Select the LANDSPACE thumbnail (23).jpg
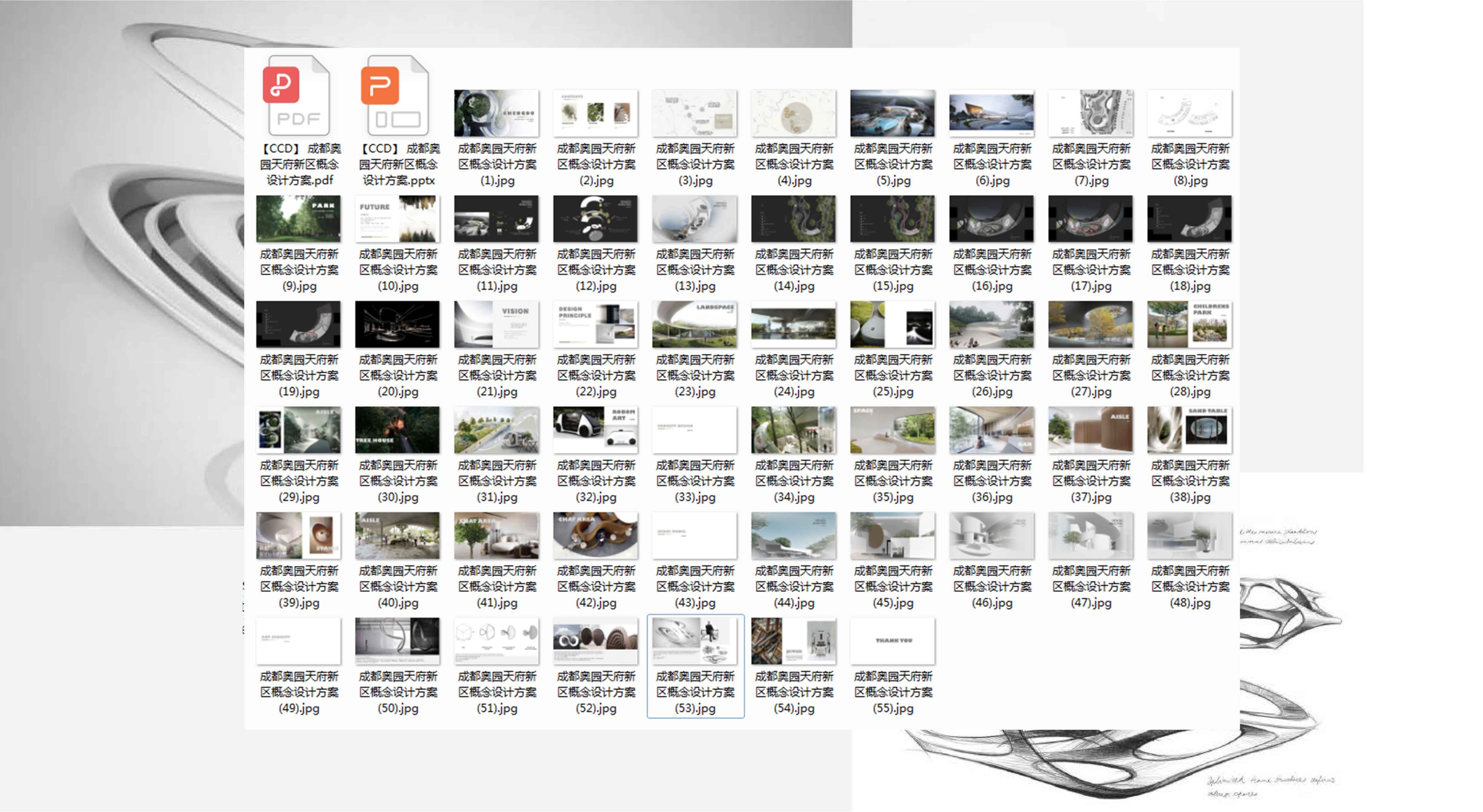The width and height of the screenshot is (1483, 812). [x=694, y=325]
